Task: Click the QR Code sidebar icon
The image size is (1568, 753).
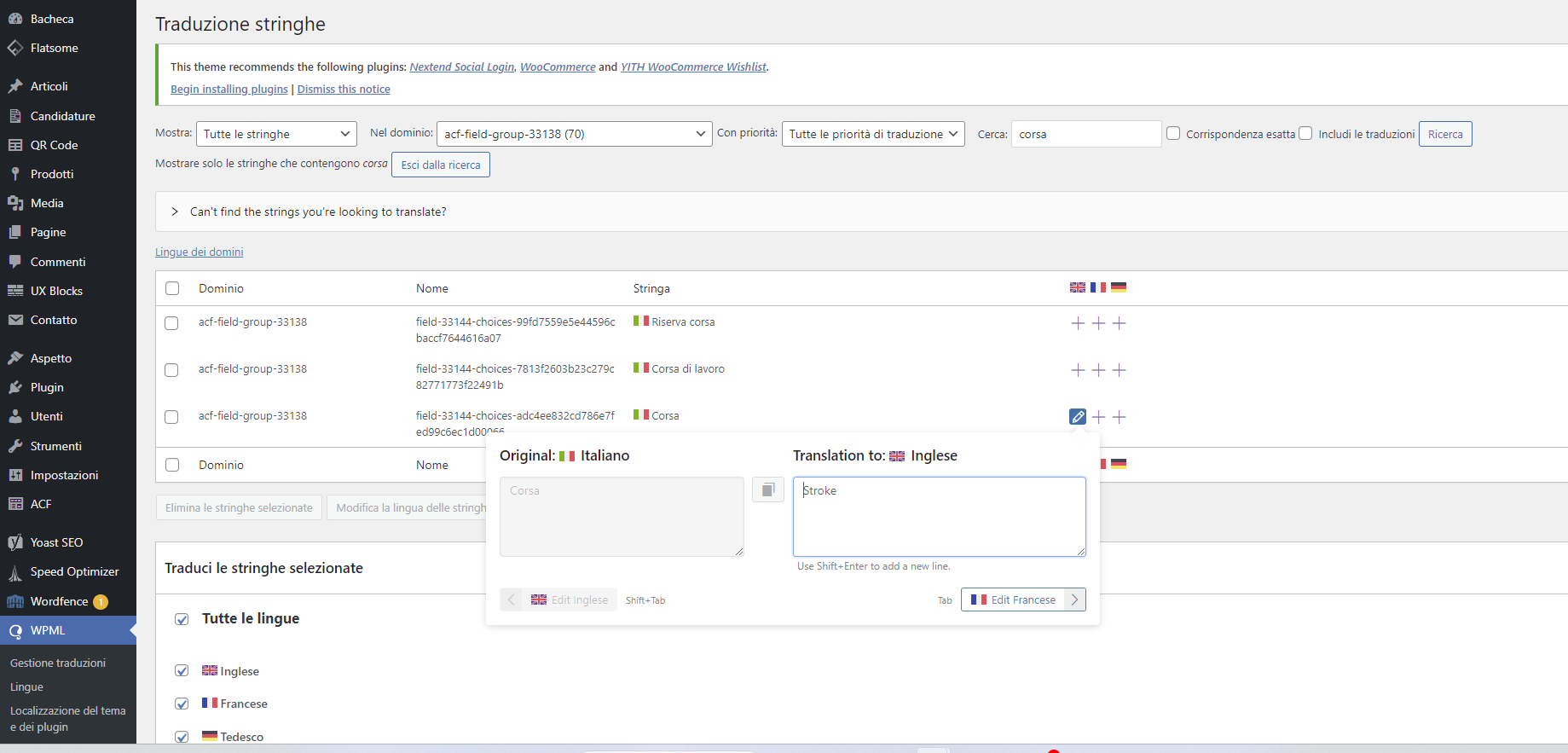Action: (x=15, y=145)
